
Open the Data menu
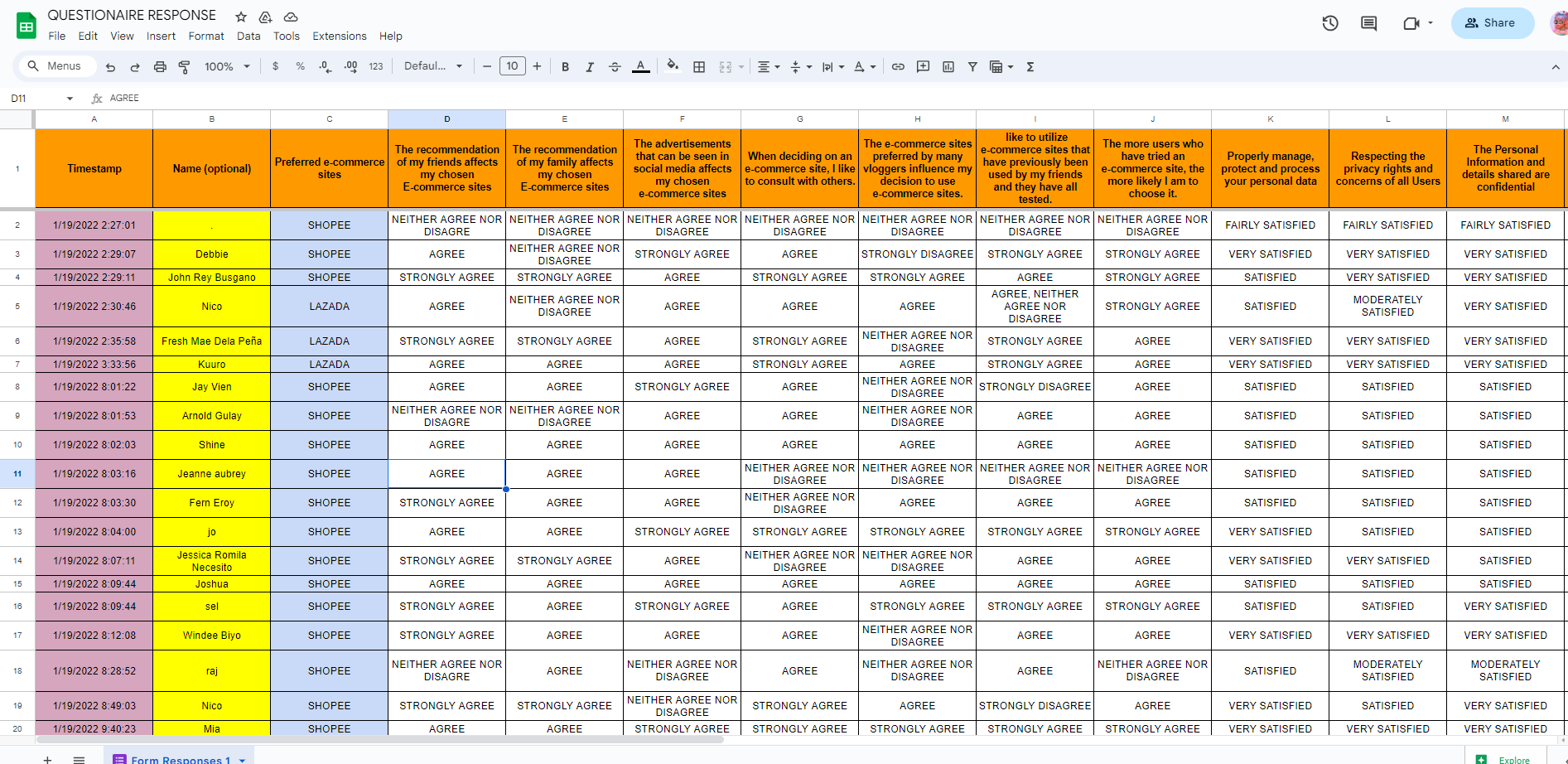click(x=248, y=36)
